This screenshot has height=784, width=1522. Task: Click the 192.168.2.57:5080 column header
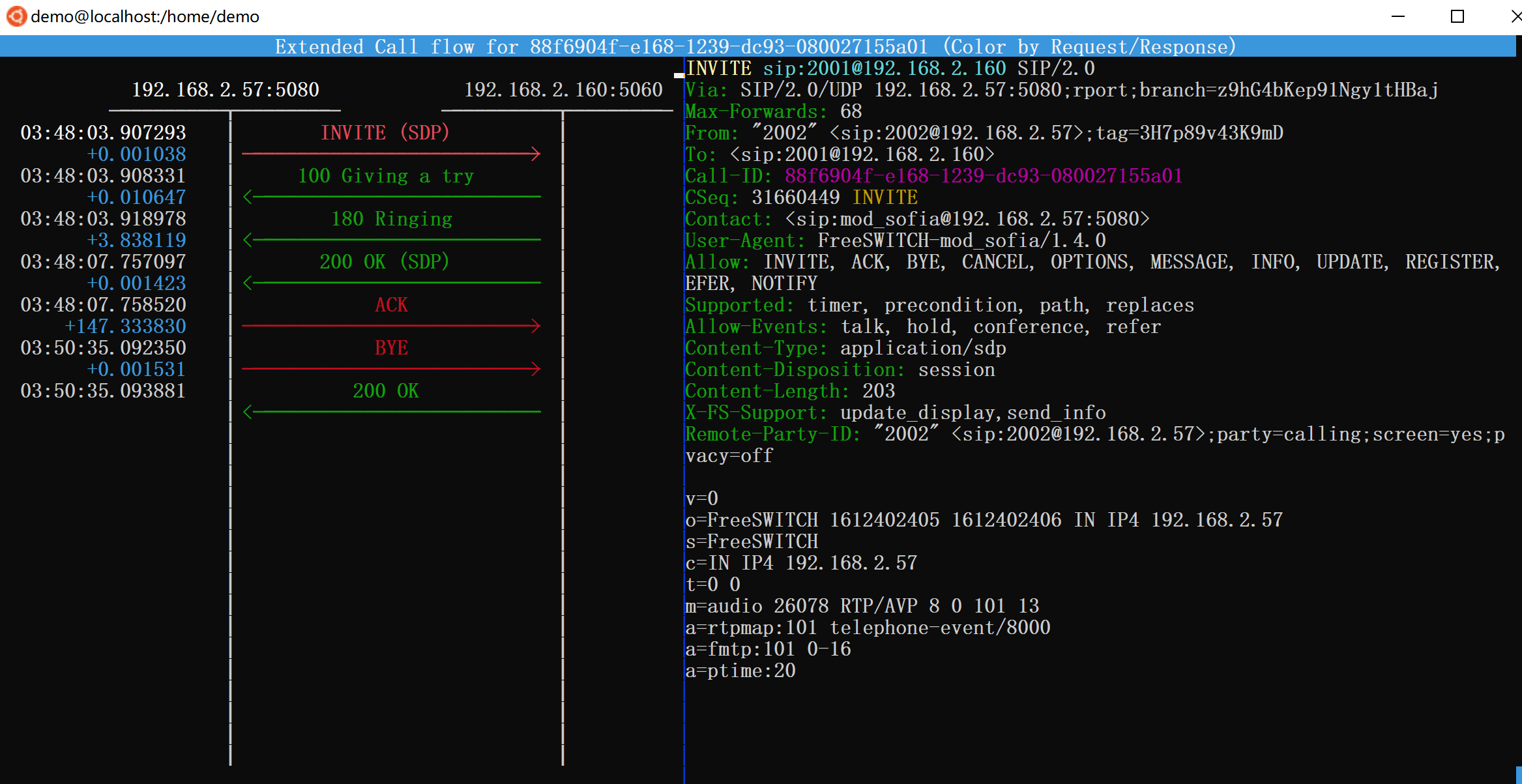click(226, 90)
